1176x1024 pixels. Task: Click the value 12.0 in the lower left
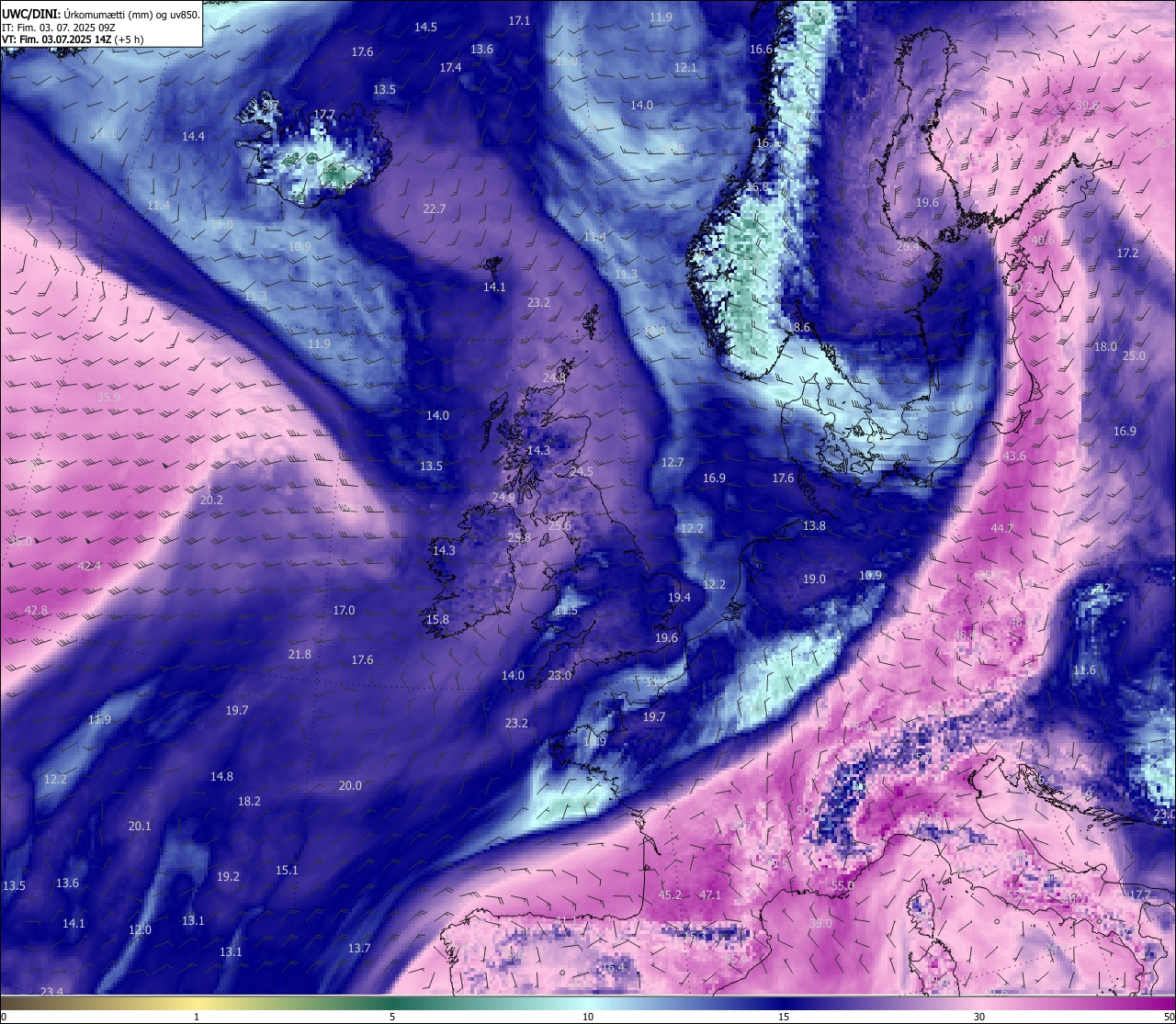click(x=140, y=929)
